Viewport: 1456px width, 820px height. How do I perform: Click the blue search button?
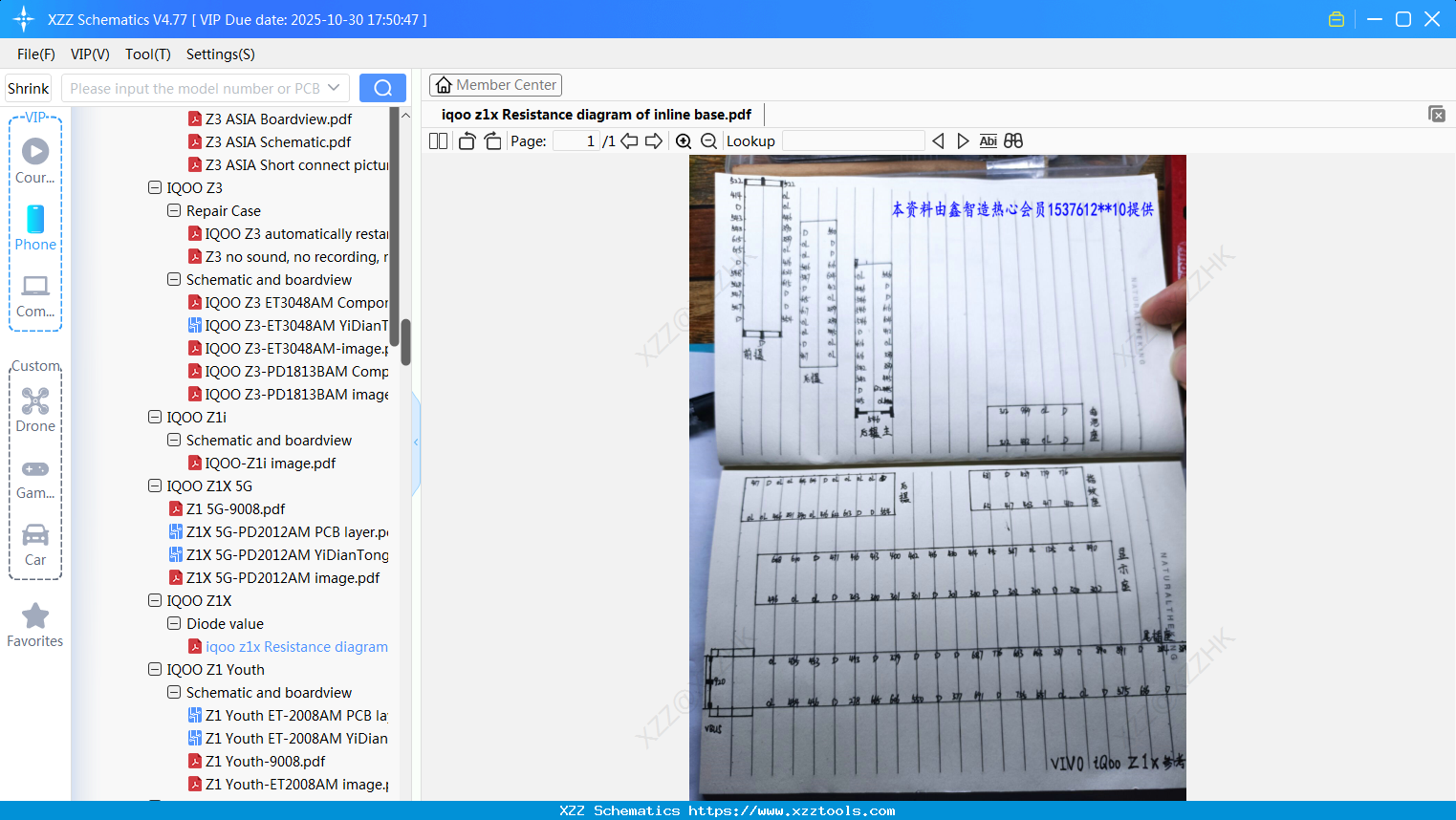382,88
